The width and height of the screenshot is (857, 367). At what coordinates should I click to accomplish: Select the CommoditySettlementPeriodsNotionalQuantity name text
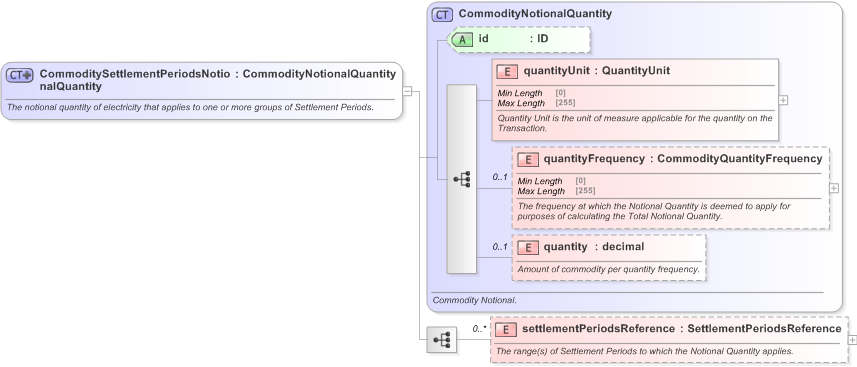[135, 80]
